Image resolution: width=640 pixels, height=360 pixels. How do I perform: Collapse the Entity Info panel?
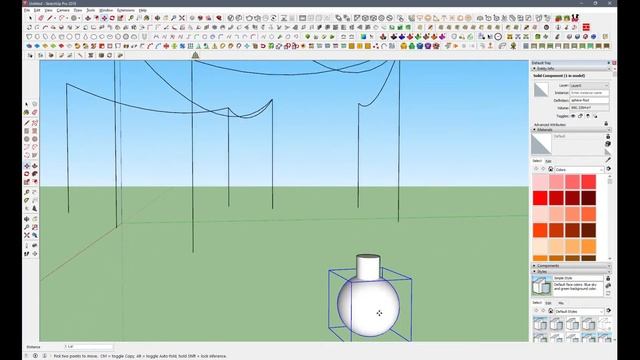click(x=571, y=69)
